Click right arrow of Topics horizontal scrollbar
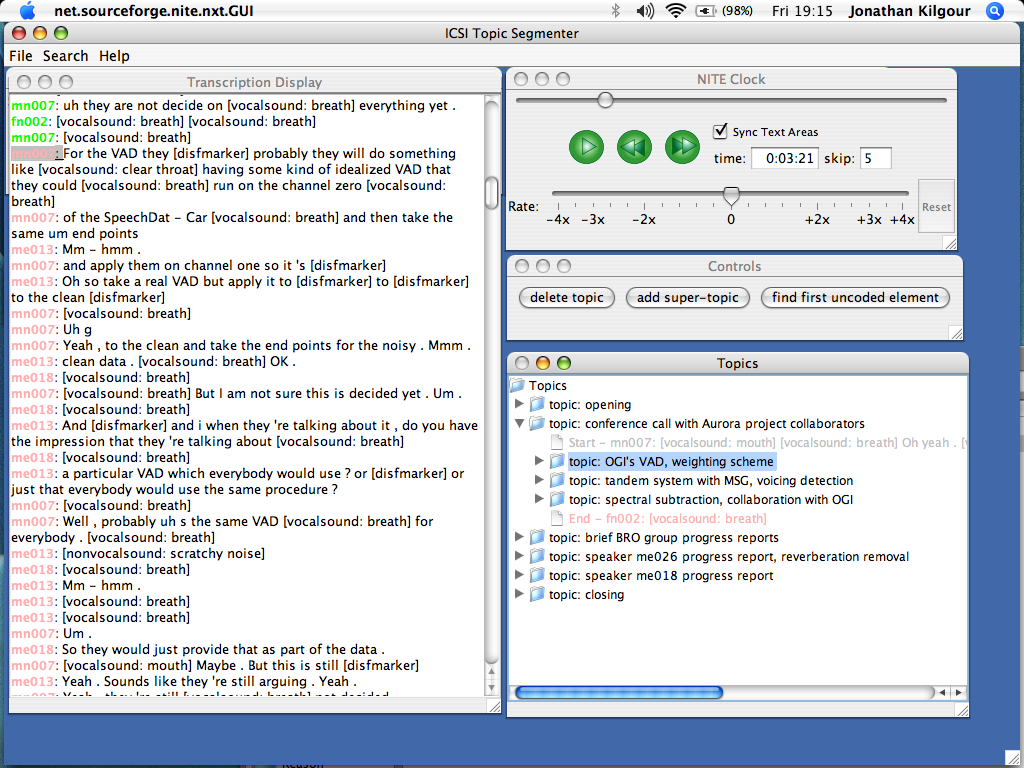 coord(958,692)
